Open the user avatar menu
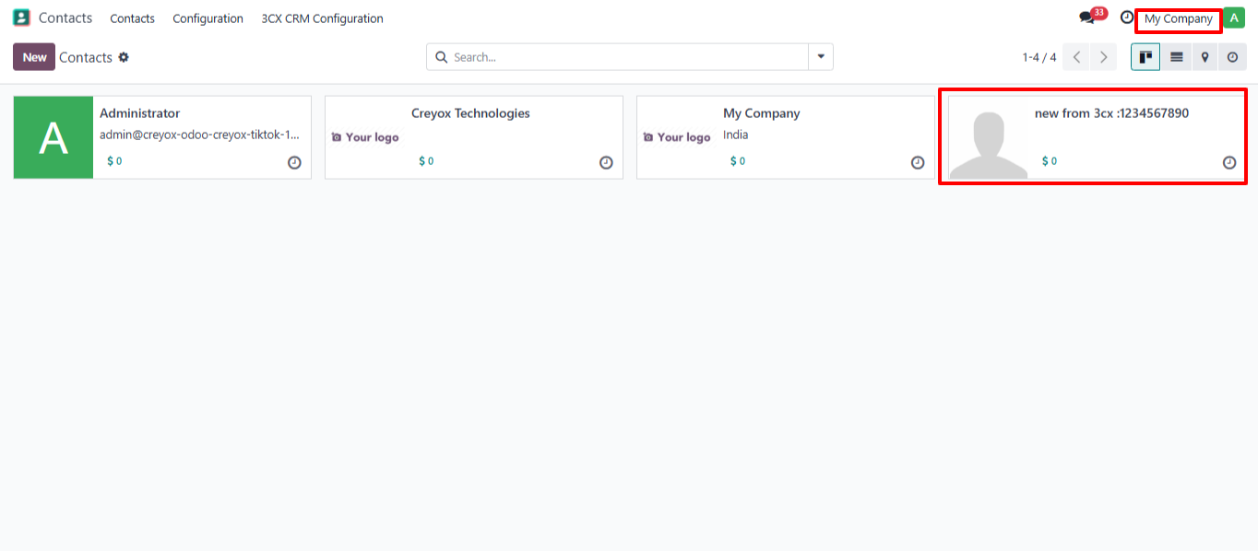 coord(1234,18)
